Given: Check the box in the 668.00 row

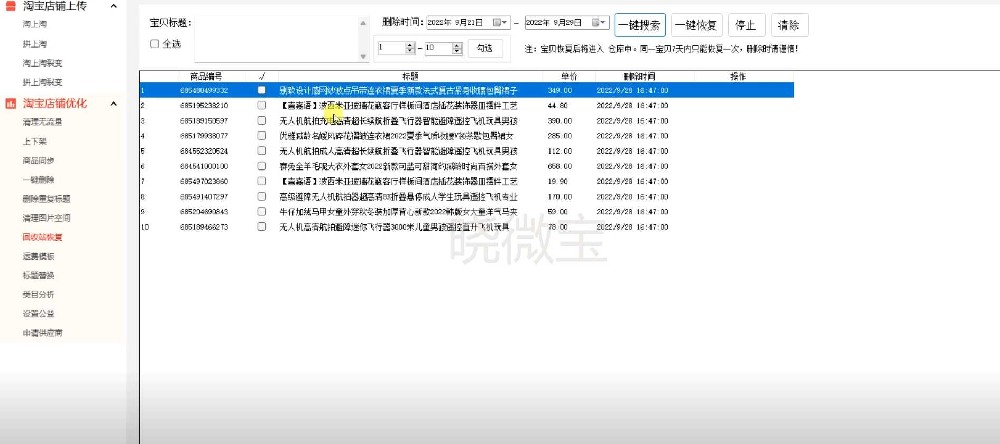Looking at the screenshot, I should point(261,166).
